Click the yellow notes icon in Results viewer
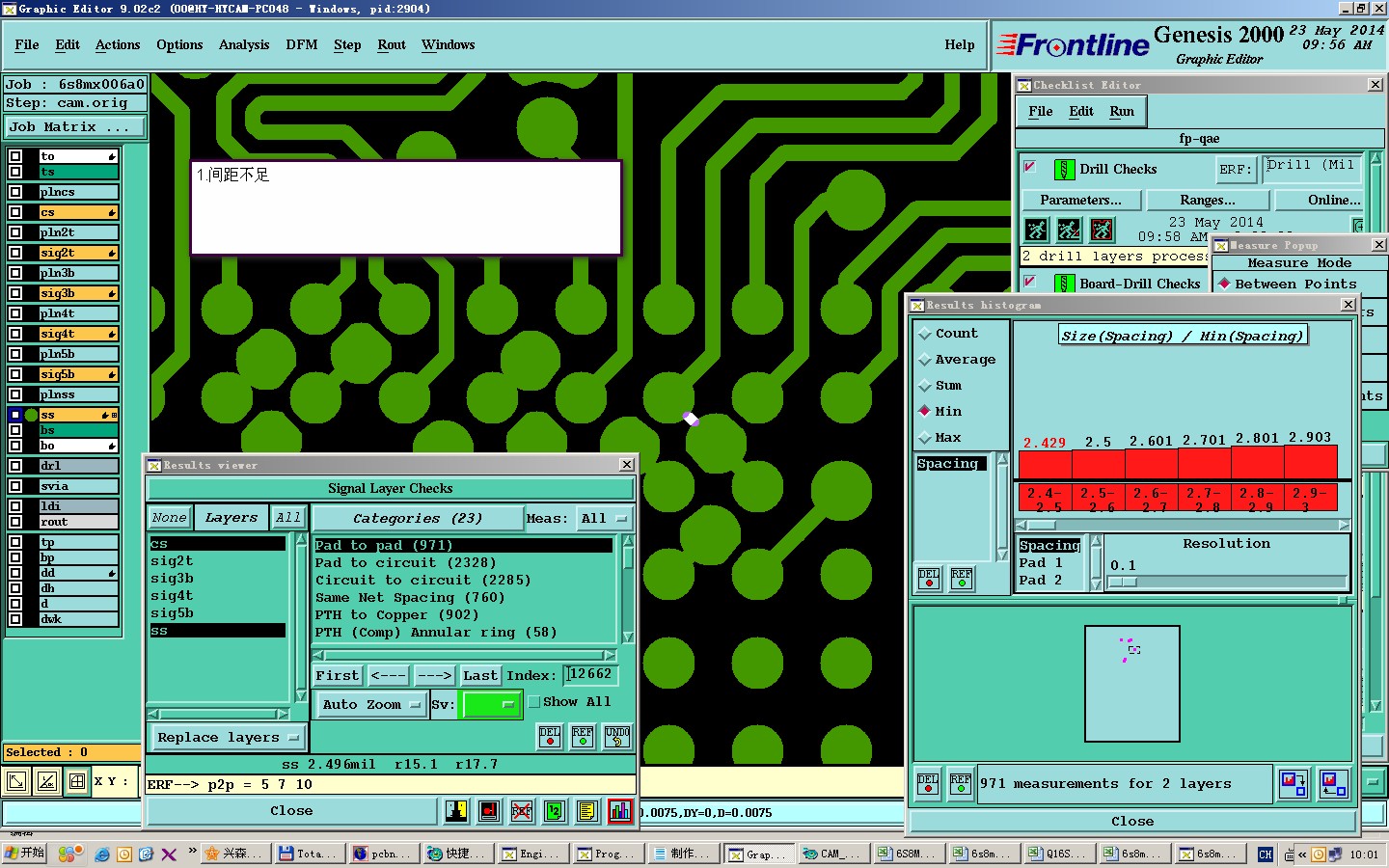 point(586,811)
